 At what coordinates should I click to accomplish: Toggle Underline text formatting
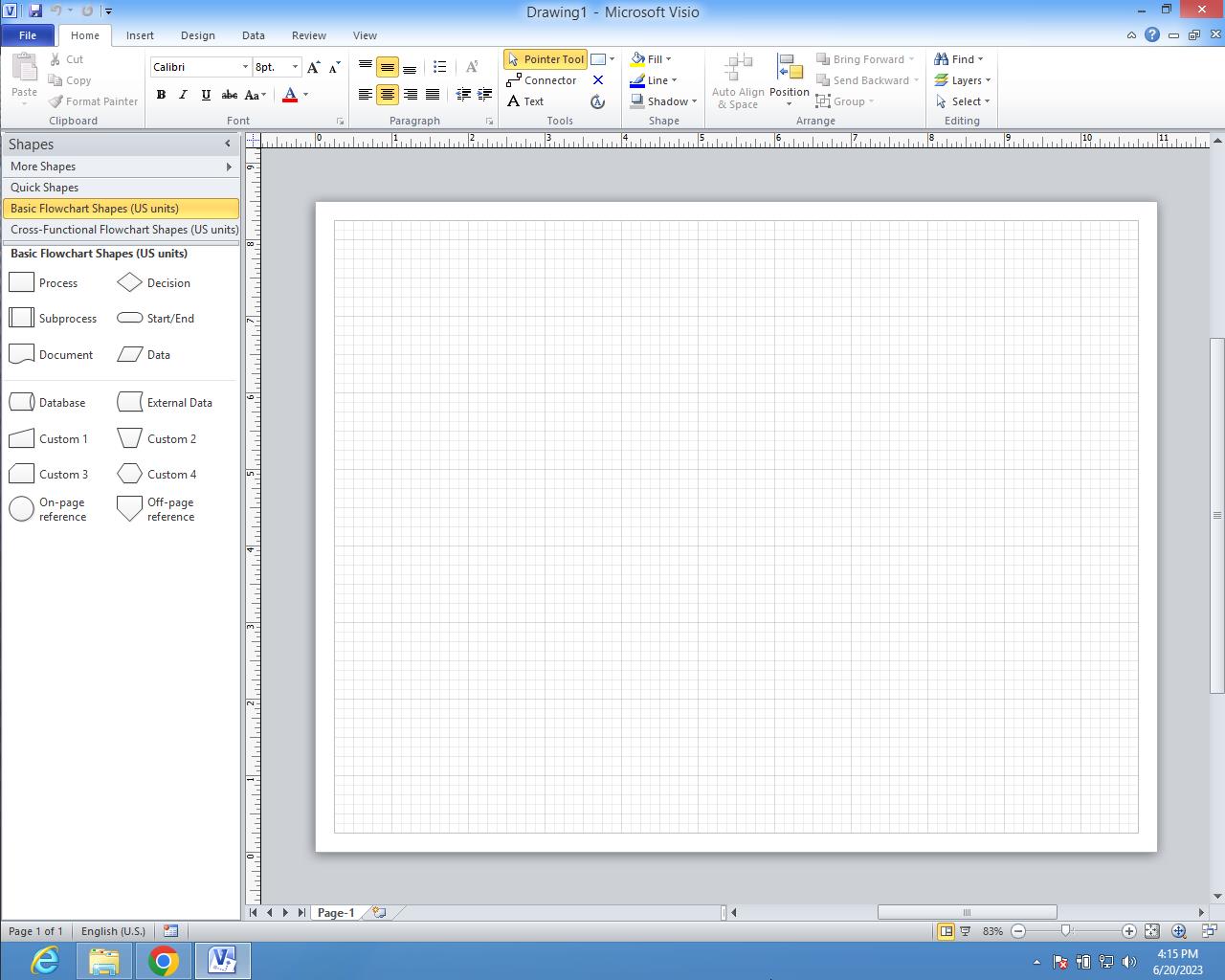[x=205, y=95]
